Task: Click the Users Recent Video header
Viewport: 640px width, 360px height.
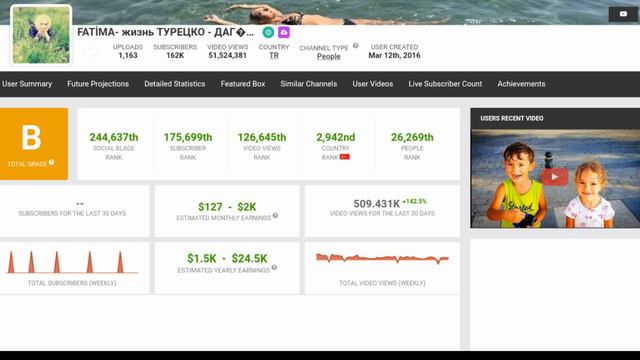Action: click(x=512, y=118)
